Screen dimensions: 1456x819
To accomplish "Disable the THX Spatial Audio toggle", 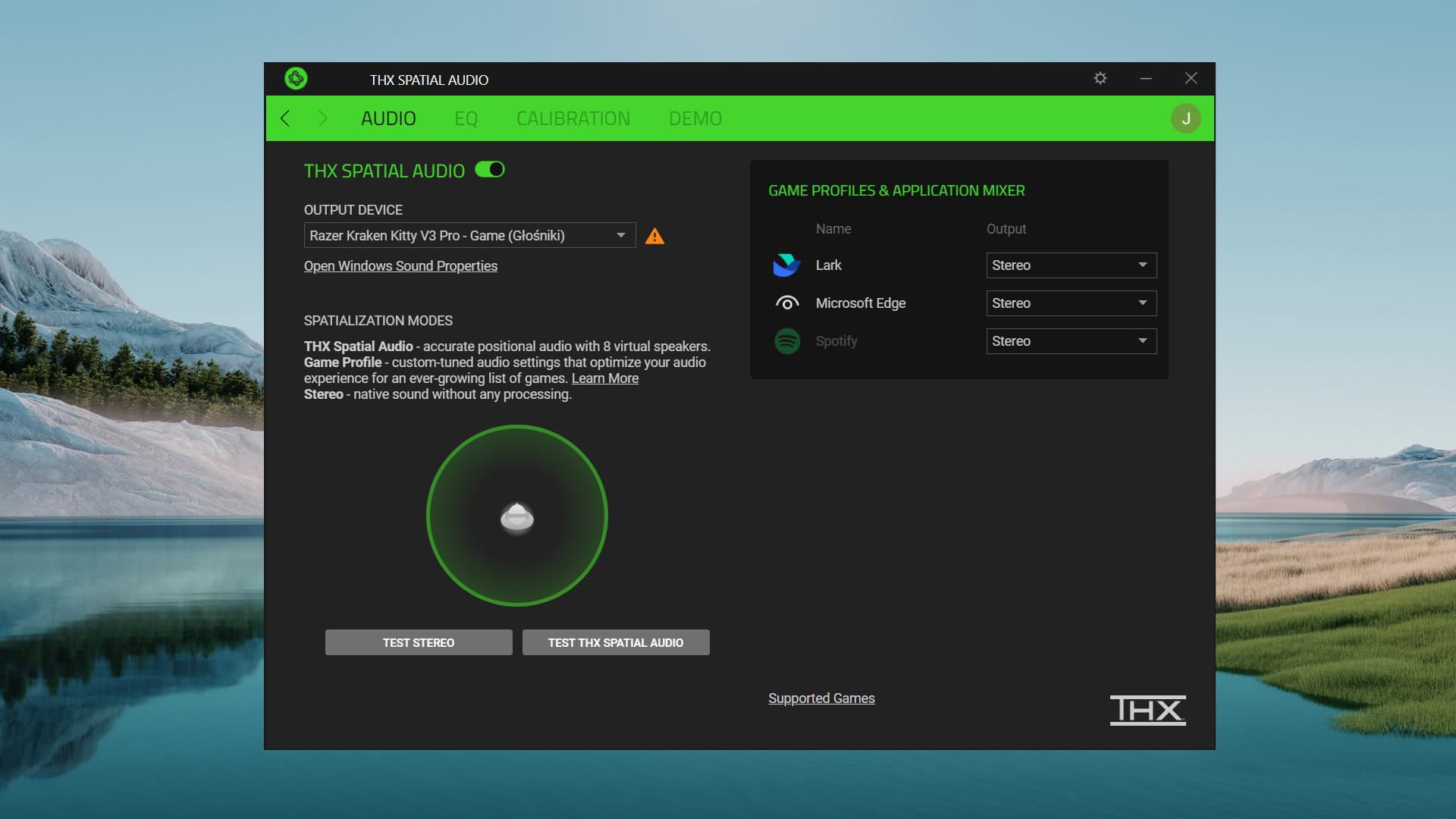I will 490,170.
